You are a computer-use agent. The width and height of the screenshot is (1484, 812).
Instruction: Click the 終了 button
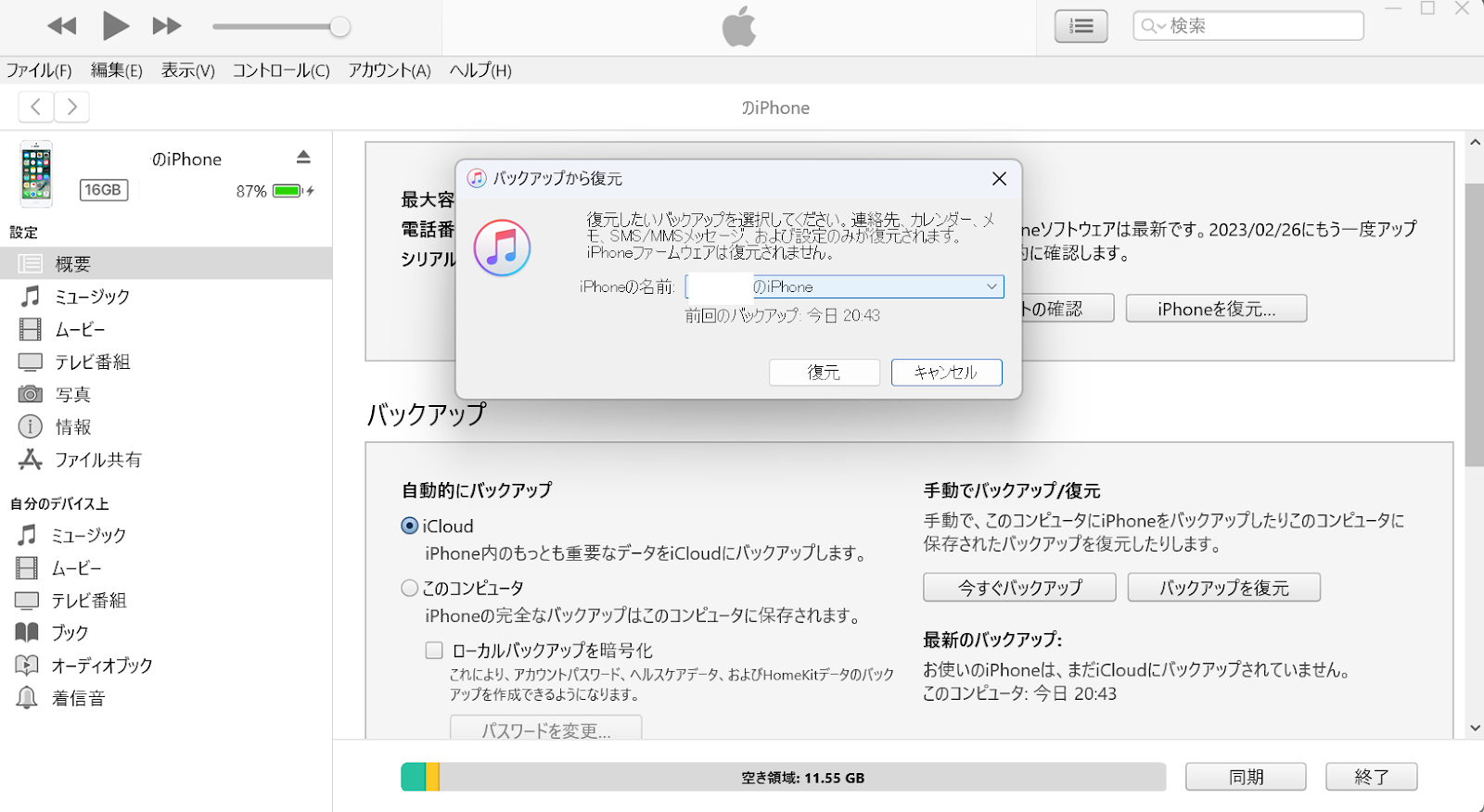click(1372, 777)
